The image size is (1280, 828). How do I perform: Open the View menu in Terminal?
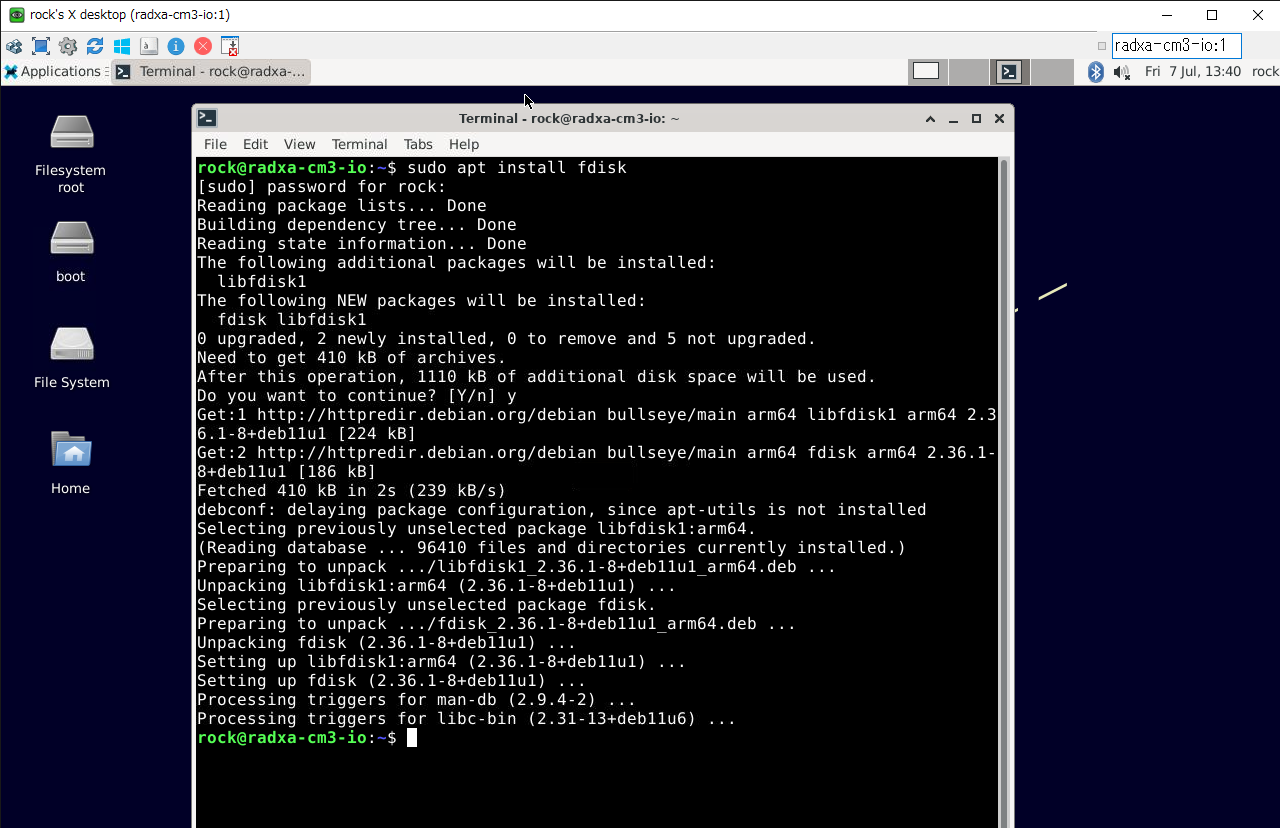point(299,144)
